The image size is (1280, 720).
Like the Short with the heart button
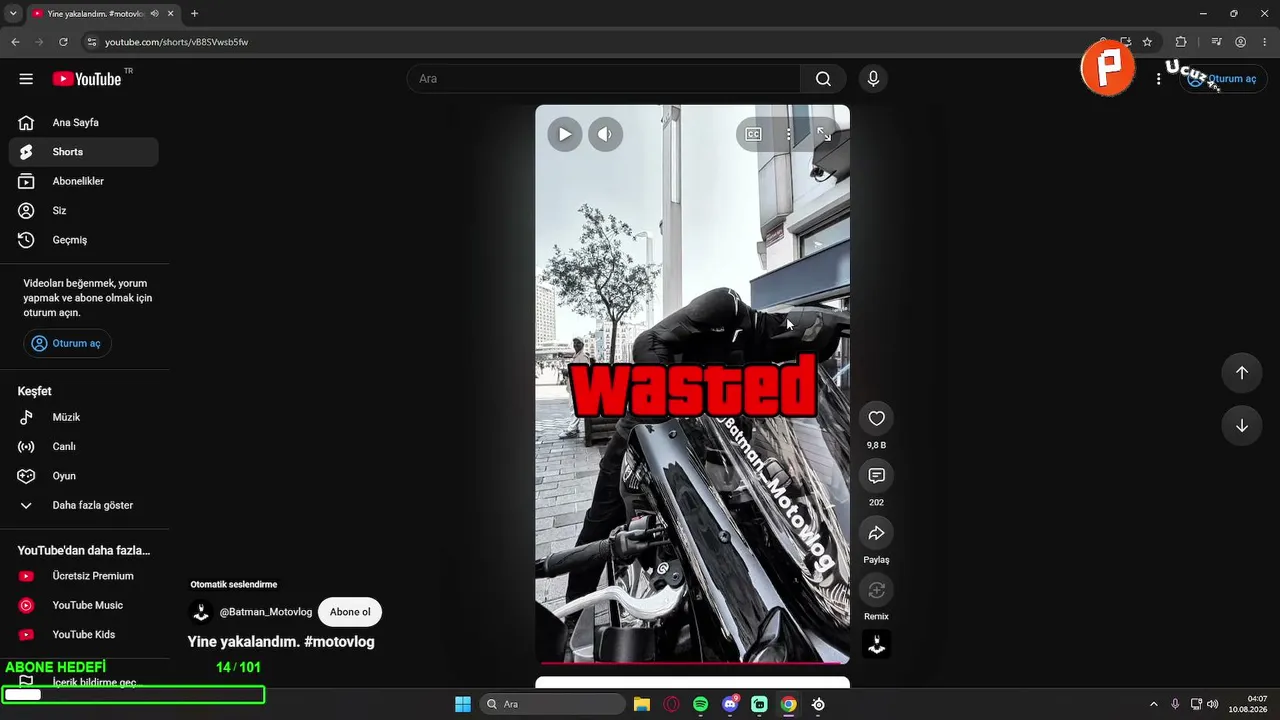coord(876,418)
